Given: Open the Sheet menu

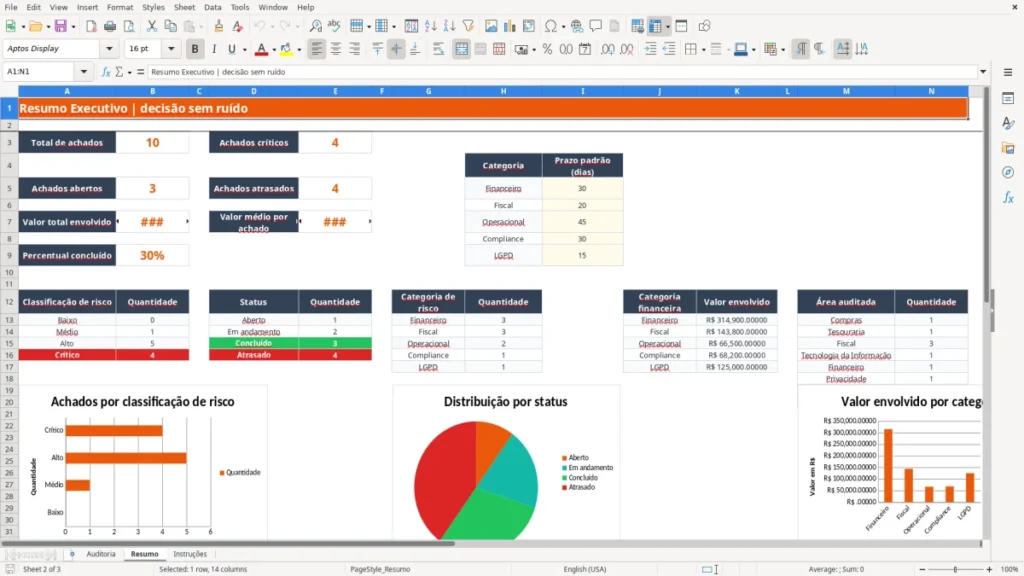Looking at the screenshot, I should point(184,7).
